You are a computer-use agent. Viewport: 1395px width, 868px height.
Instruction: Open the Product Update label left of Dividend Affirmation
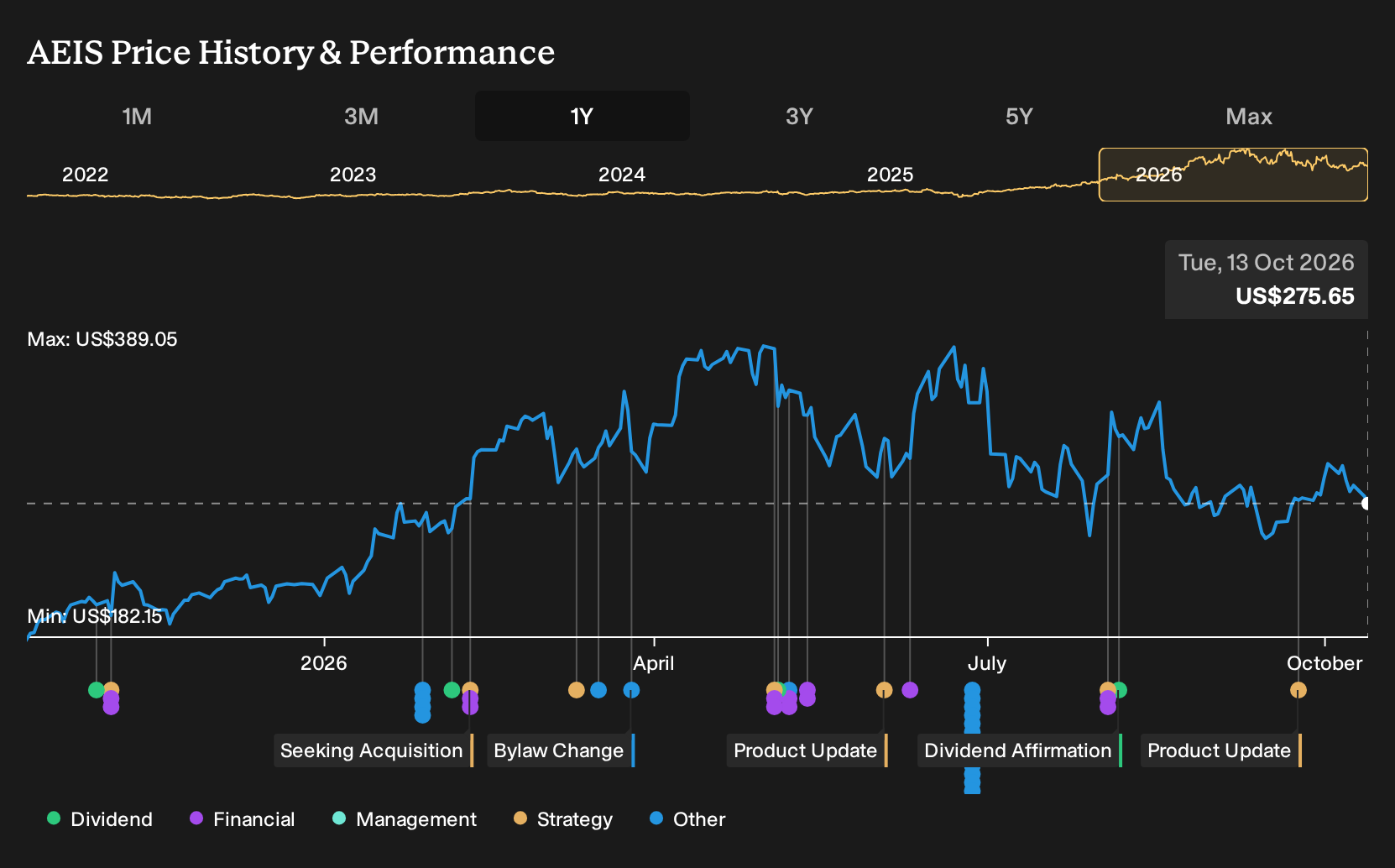point(807,750)
